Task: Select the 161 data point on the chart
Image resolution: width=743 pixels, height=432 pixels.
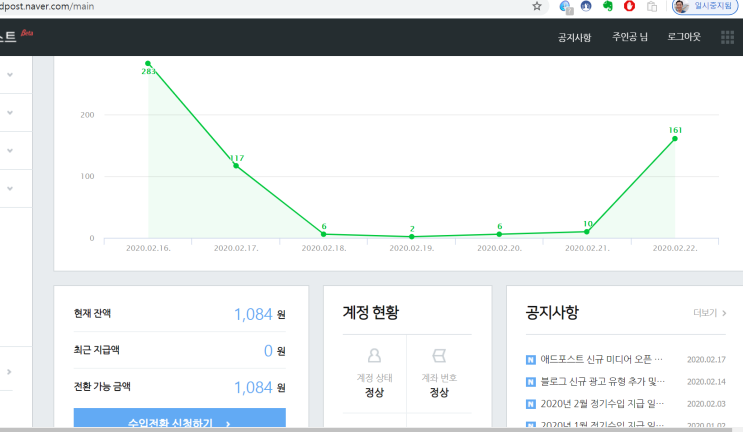Action: click(x=675, y=139)
